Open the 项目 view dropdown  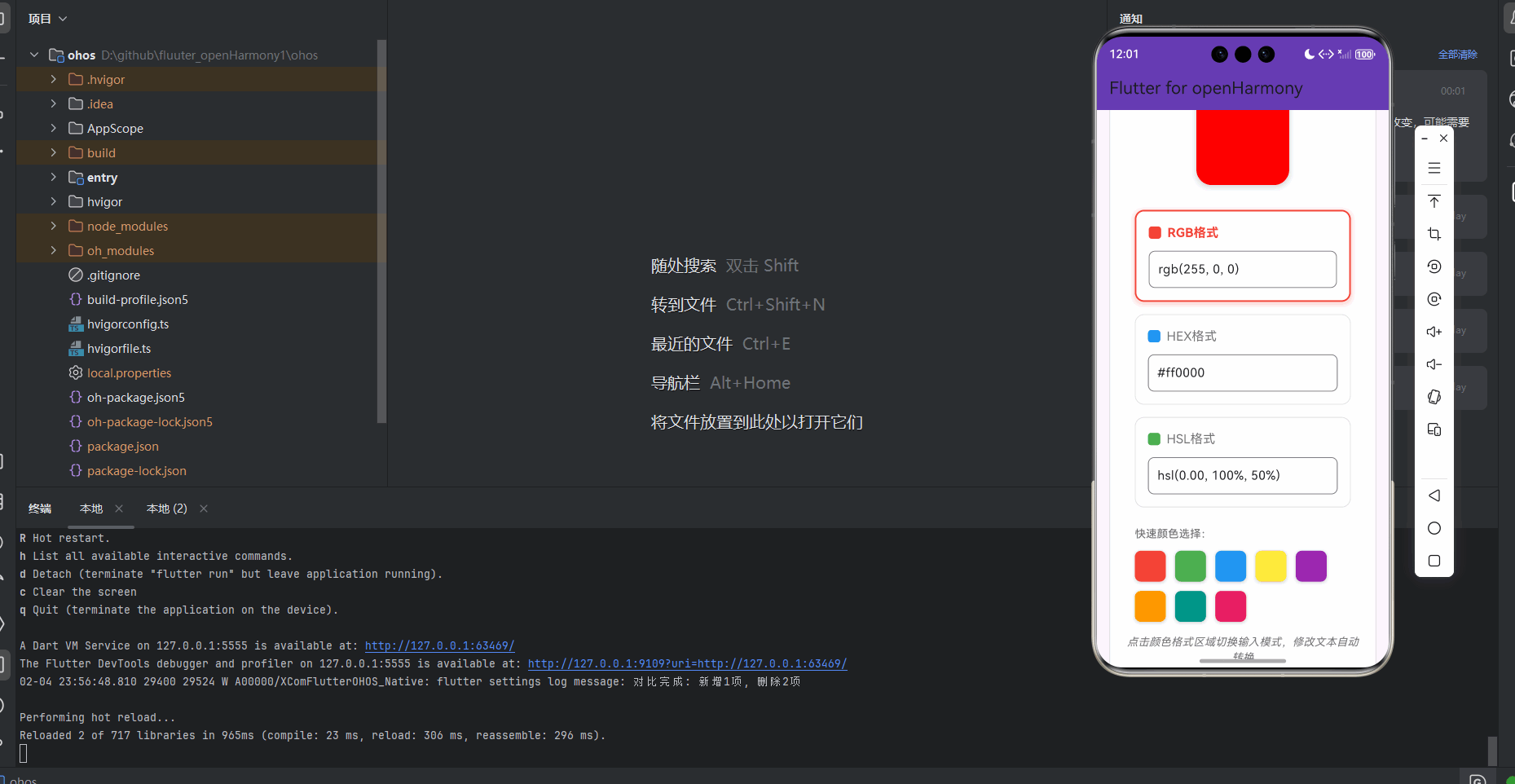pos(47,18)
